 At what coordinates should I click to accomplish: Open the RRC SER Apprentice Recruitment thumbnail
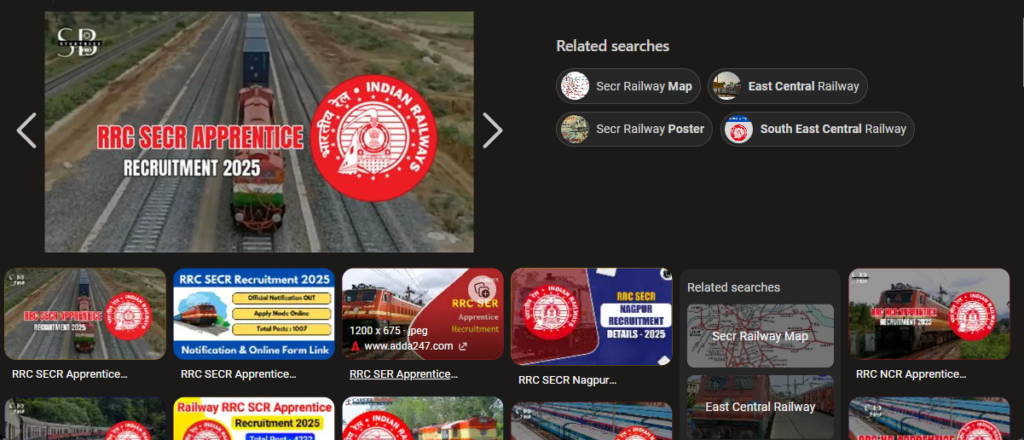[x=423, y=314]
